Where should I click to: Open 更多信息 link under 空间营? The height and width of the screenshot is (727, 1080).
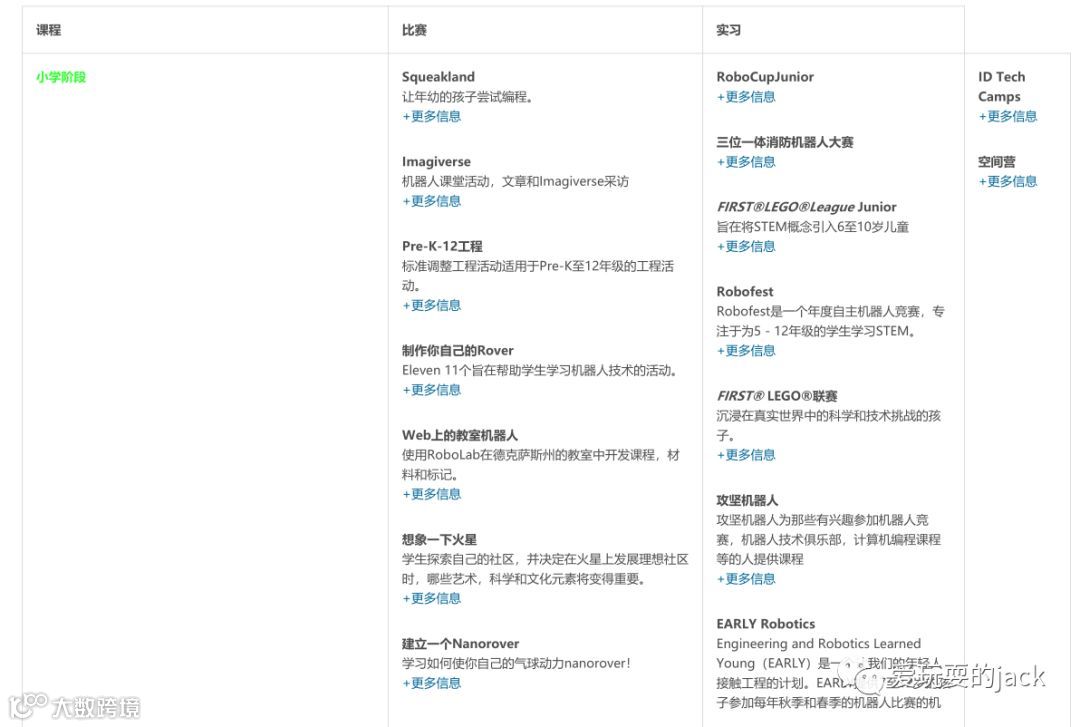click(1008, 181)
